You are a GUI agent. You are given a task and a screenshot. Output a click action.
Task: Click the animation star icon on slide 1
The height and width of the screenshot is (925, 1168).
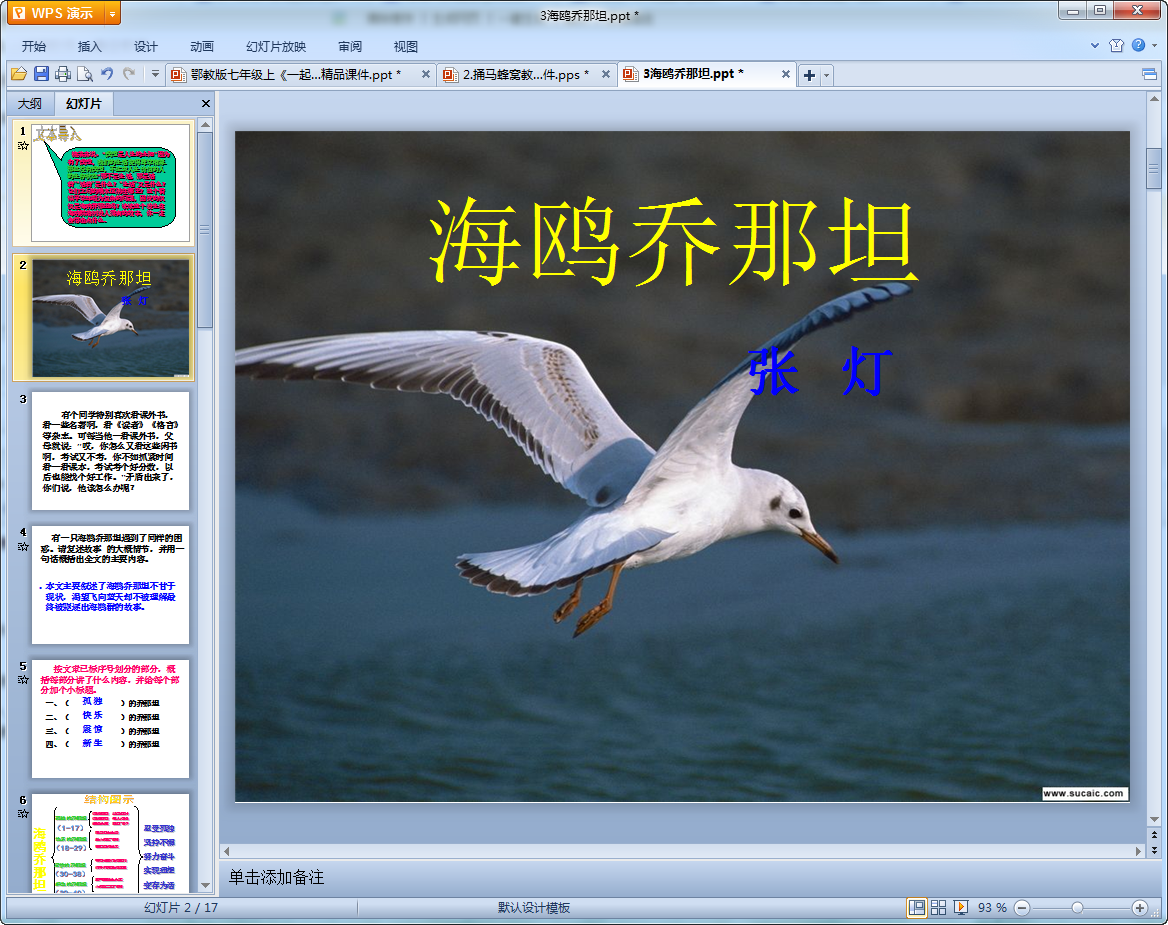coord(23,146)
